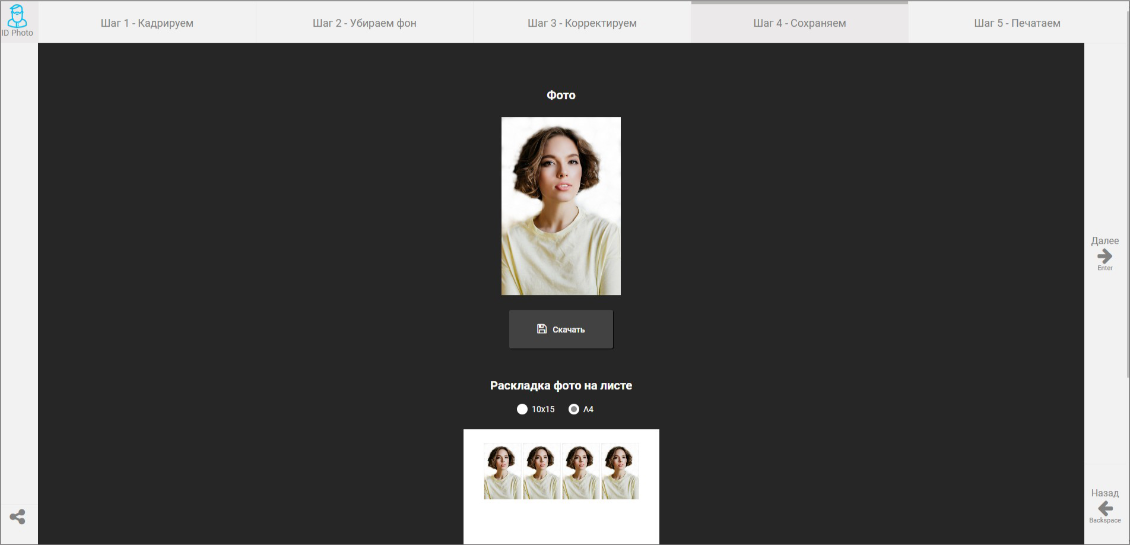Select the 10x15 sheet layout option
This screenshot has height=545, width=1130.
(x=522, y=409)
